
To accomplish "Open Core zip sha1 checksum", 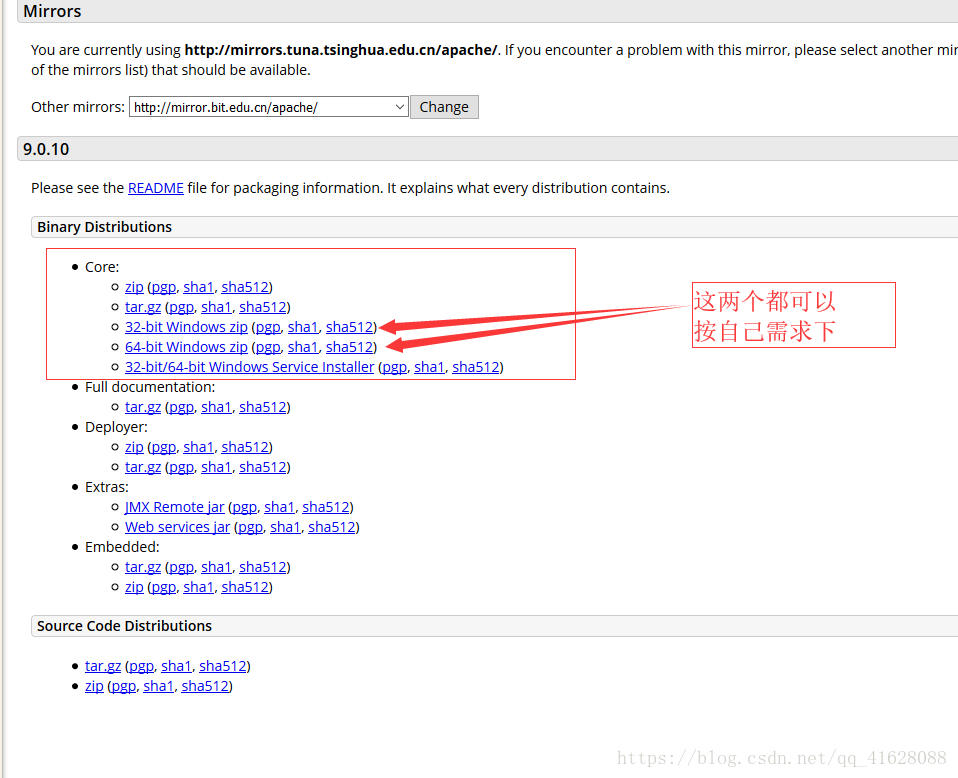I will point(199,287).
